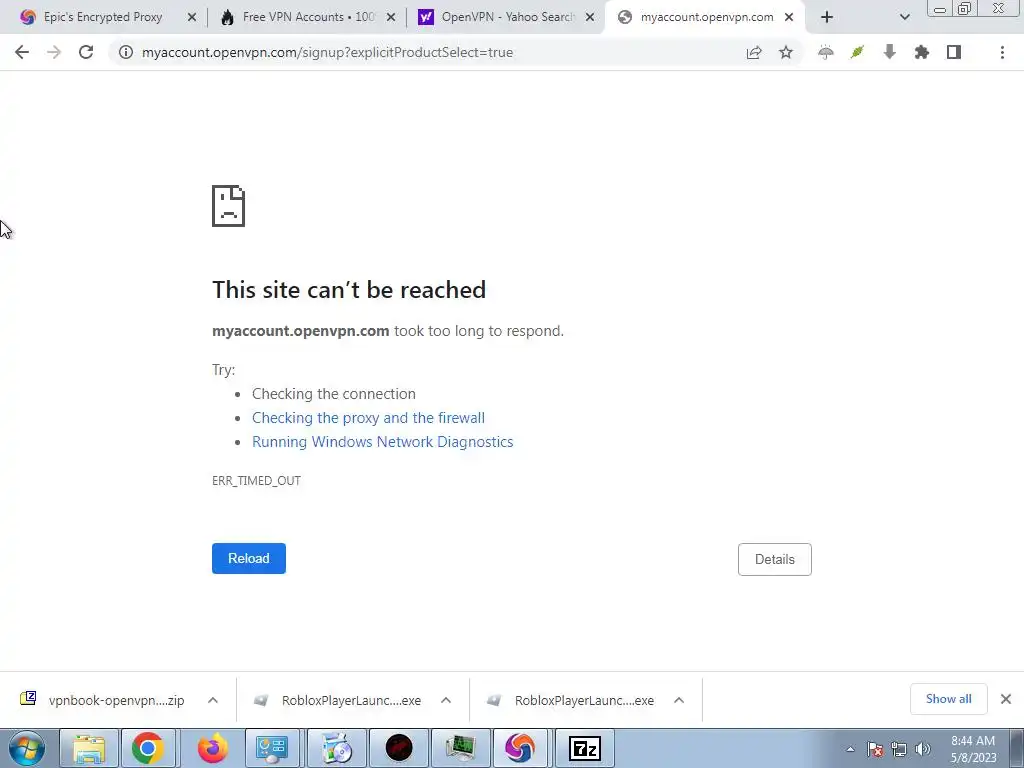Image resolution: width=1024 pixels, height=768 pixels.
Task: Open the download arrow extension icon
Action: pos(889,52)
